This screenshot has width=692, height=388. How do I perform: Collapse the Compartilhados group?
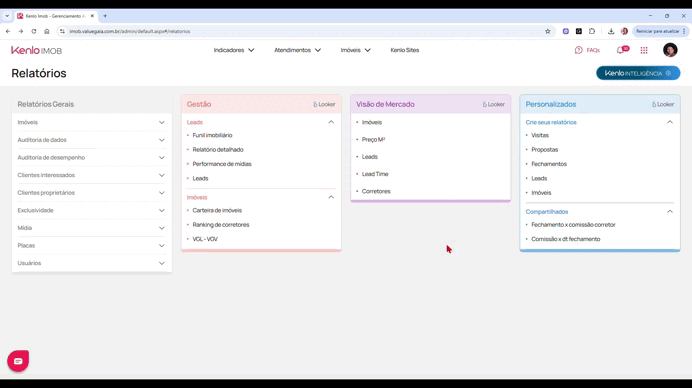point(669,212)
